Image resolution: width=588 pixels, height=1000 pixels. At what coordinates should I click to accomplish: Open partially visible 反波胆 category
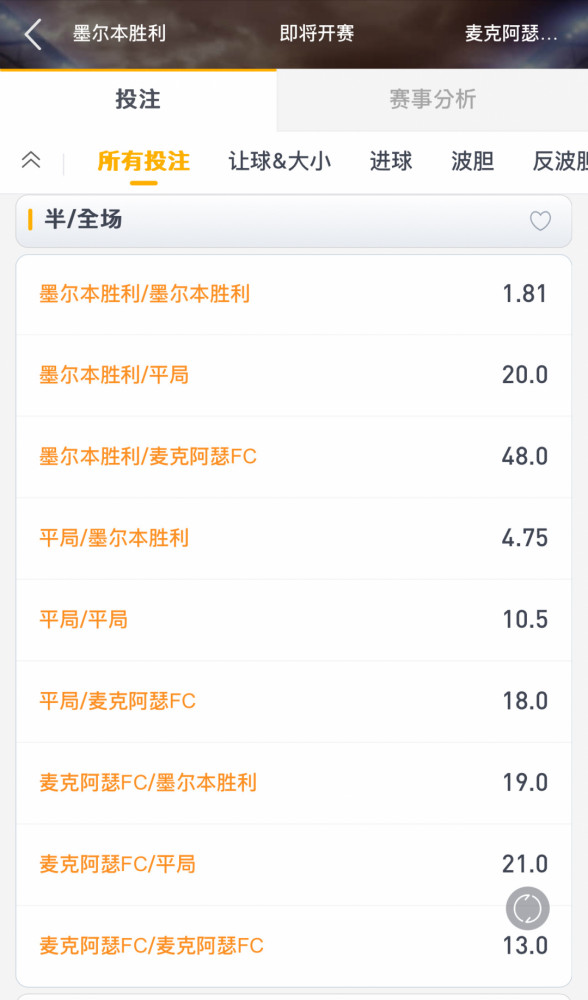pos(560,161)
